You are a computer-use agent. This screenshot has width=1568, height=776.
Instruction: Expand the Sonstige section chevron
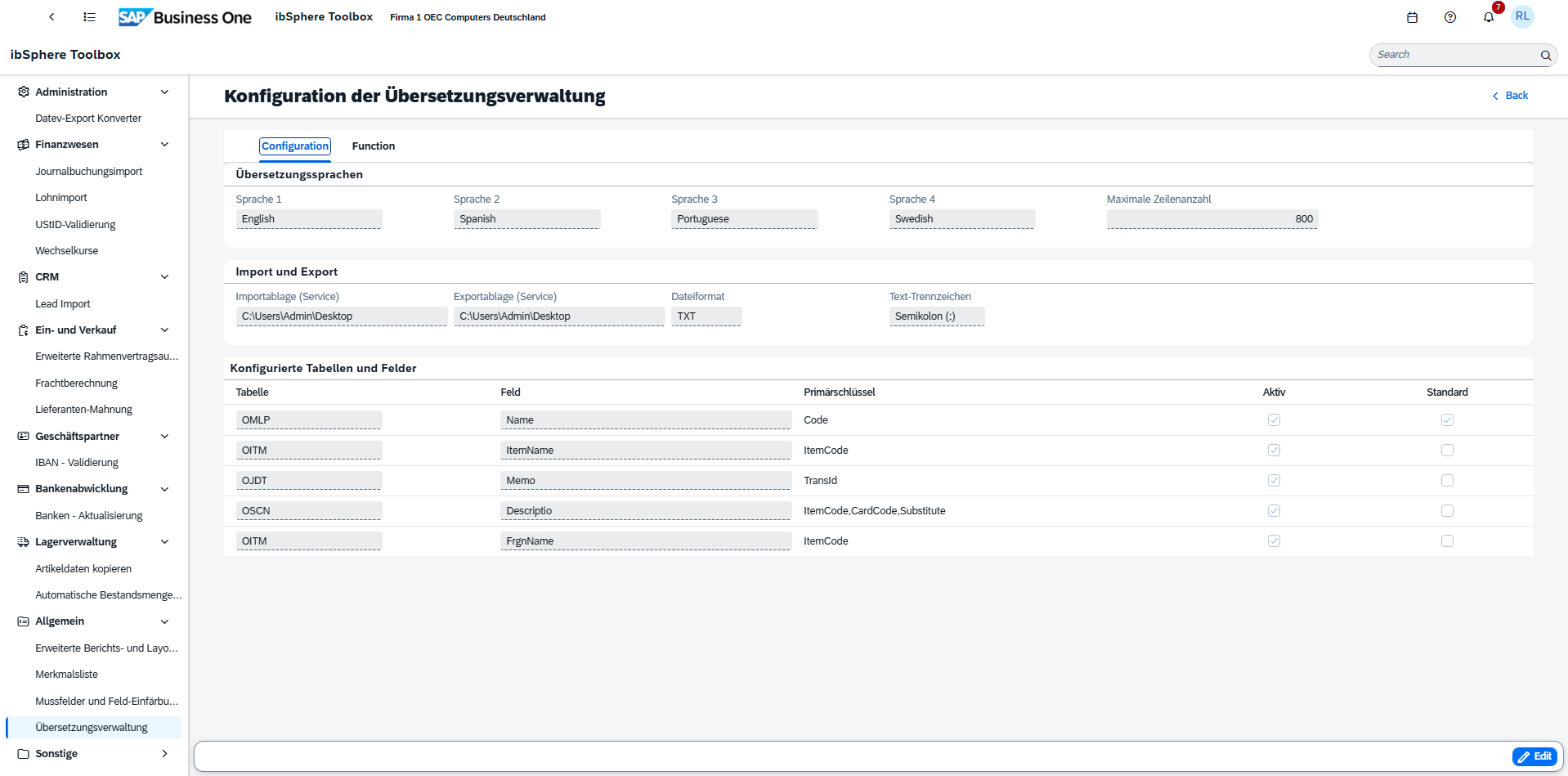coord(164,754)
